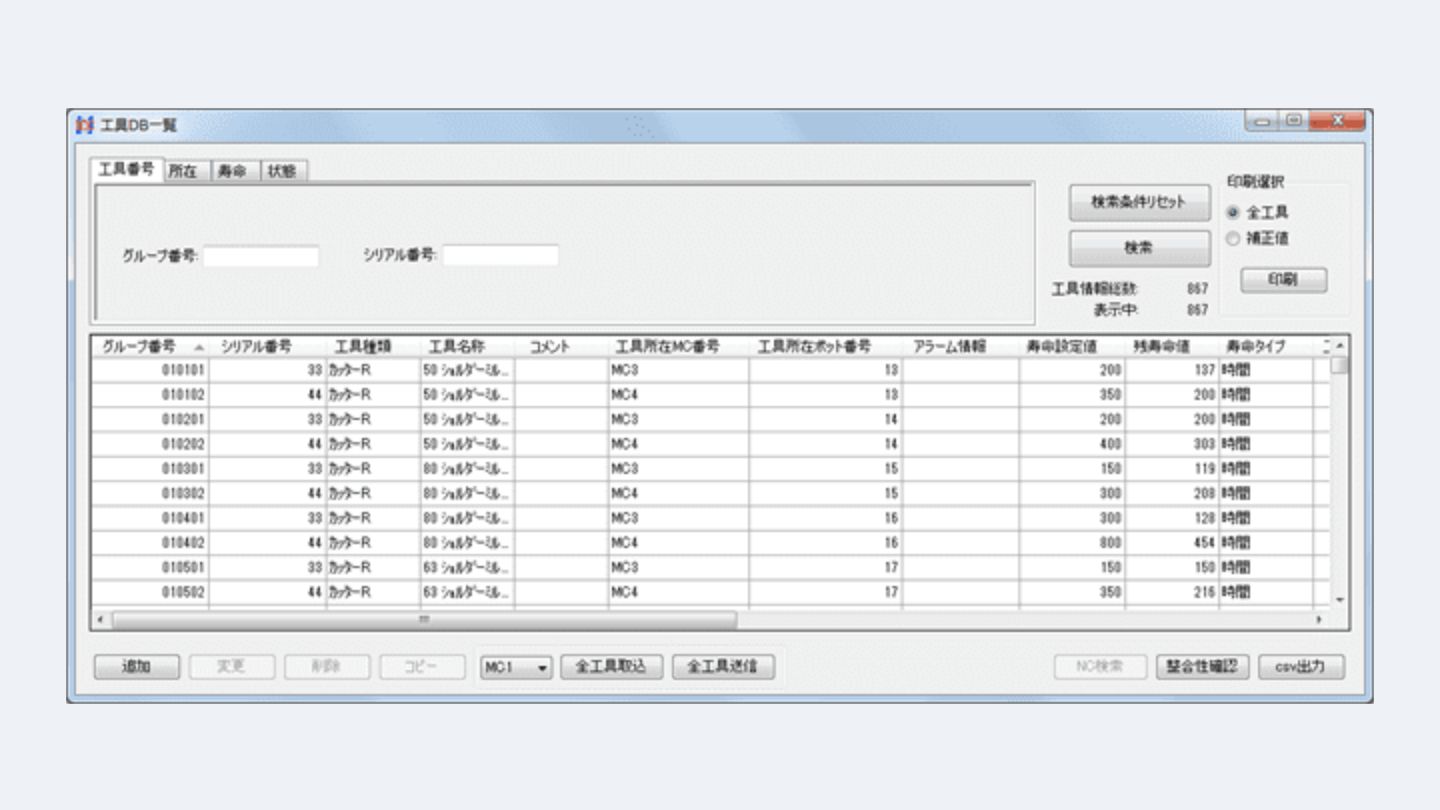Click 全工具取込 to import all tools

pos(611,668)
